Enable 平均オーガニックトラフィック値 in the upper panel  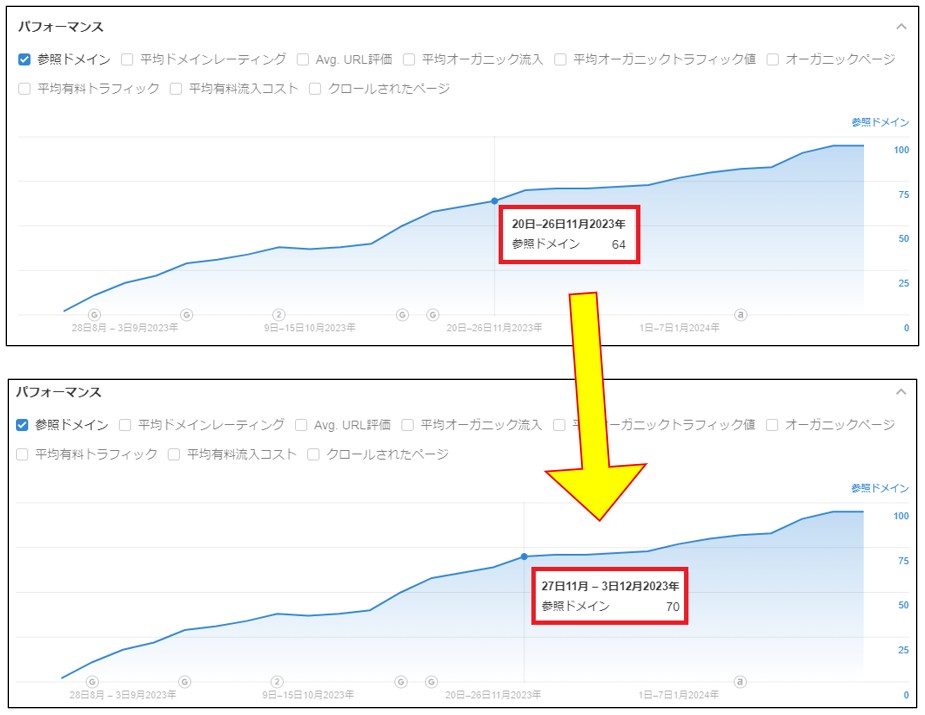(560, 59)
